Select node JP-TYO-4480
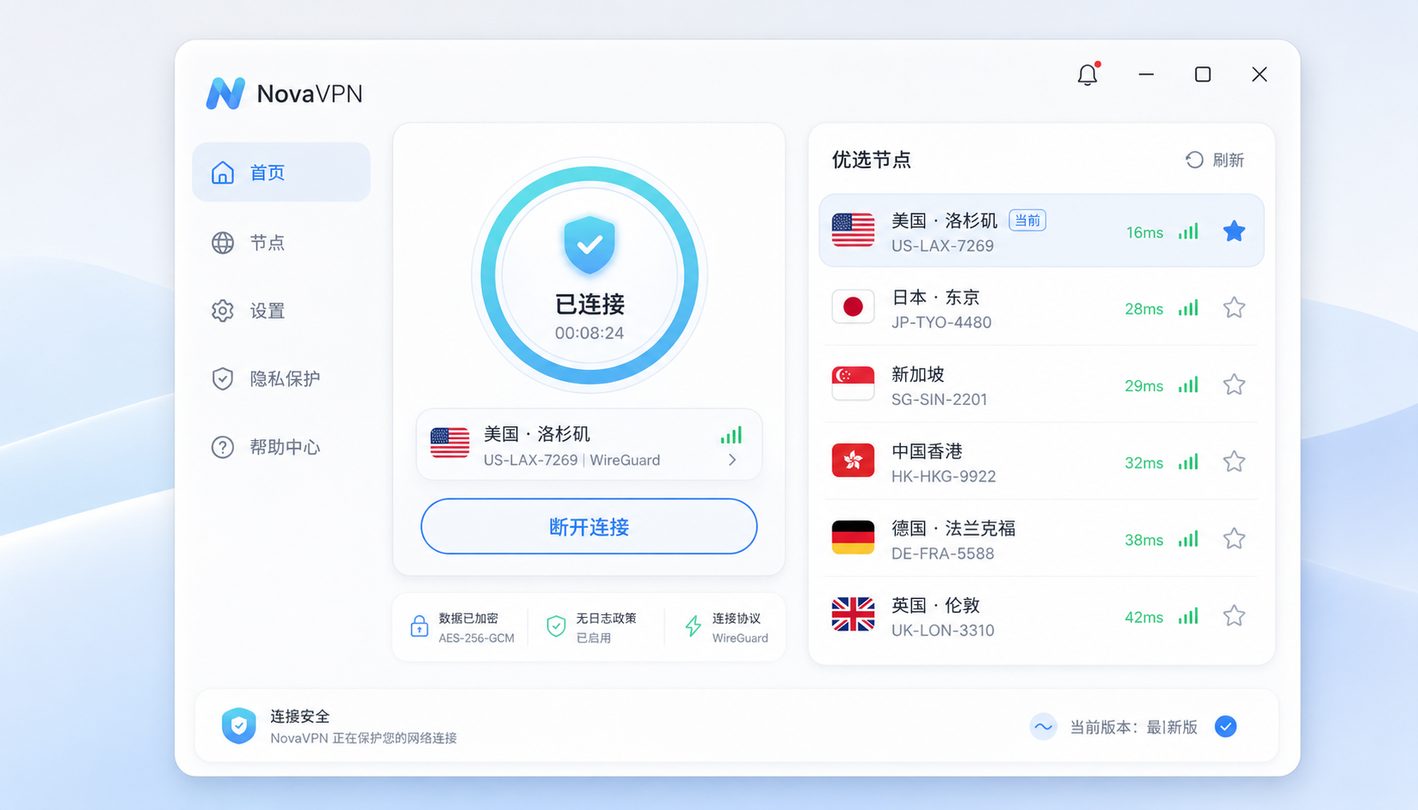 coord(1041,308)
